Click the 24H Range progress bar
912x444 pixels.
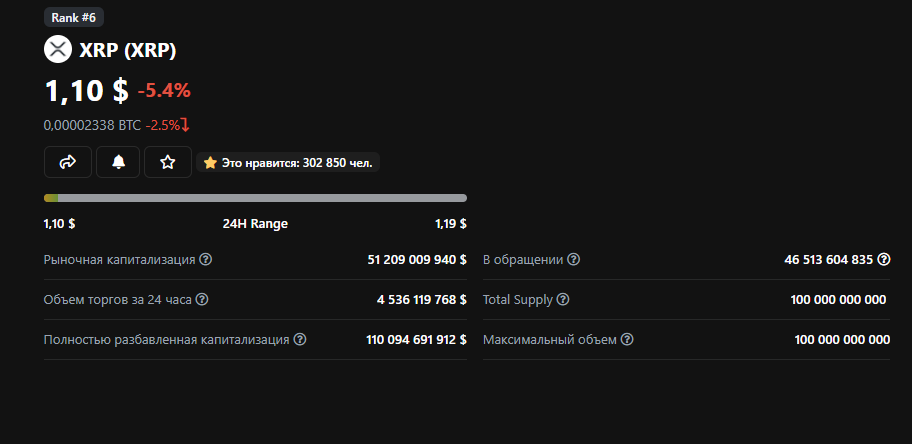(255, 198)
